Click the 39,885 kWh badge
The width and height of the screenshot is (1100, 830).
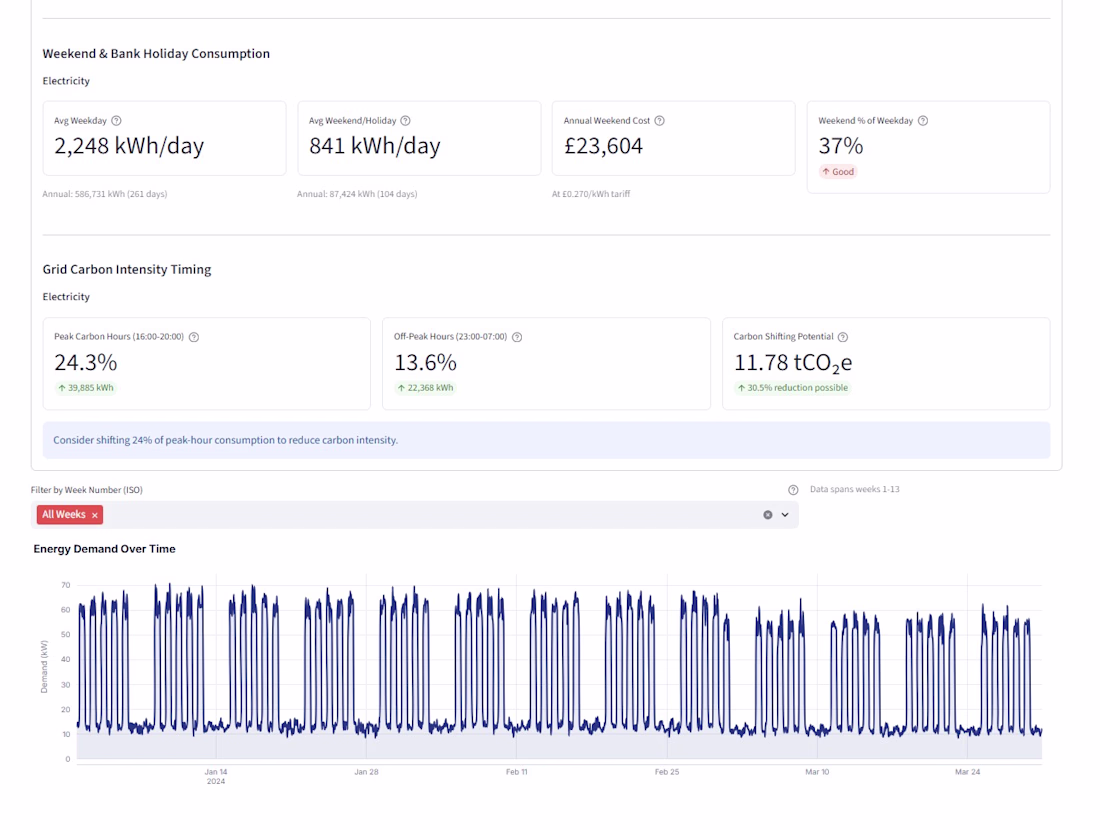(86, 388)
